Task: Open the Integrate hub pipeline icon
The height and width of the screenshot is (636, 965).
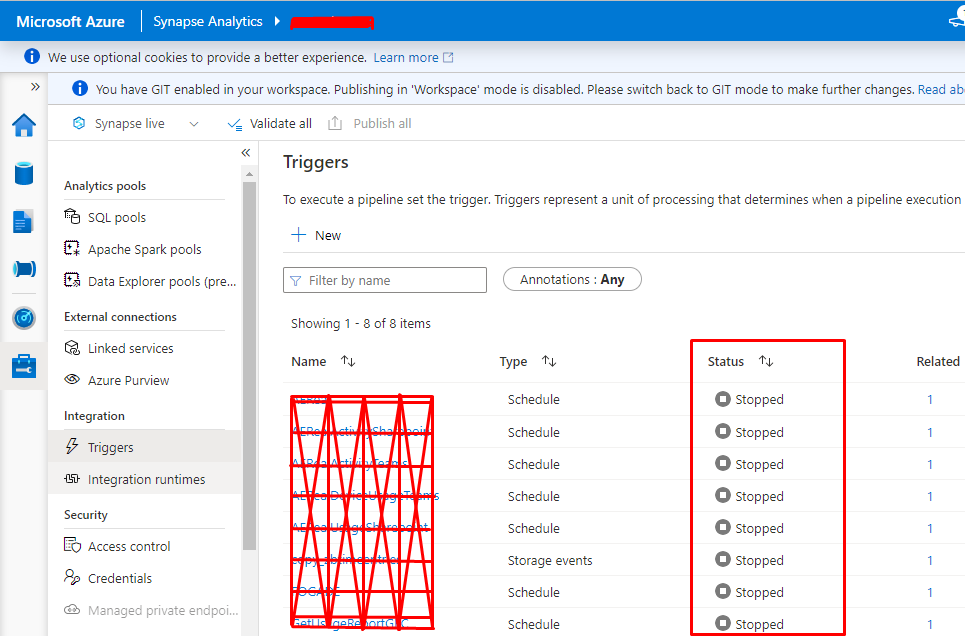Action: pos(24,269)
